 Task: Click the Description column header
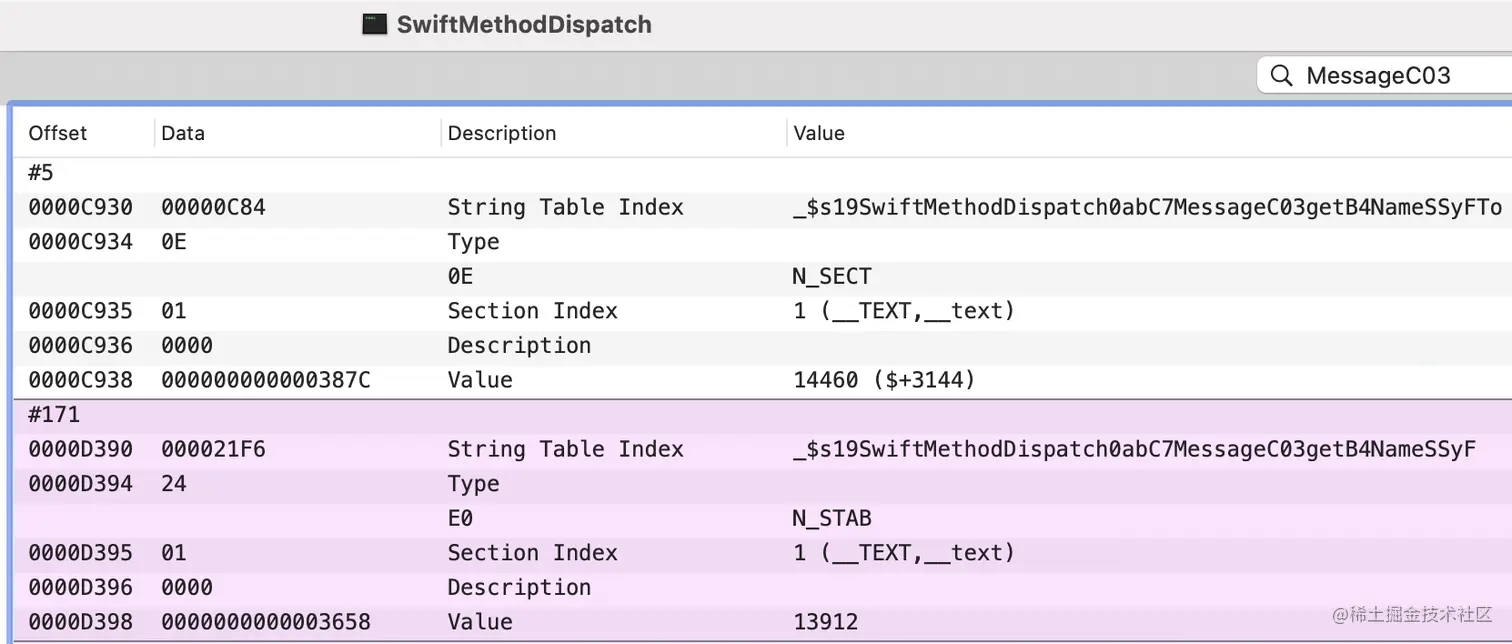[501, 133]
